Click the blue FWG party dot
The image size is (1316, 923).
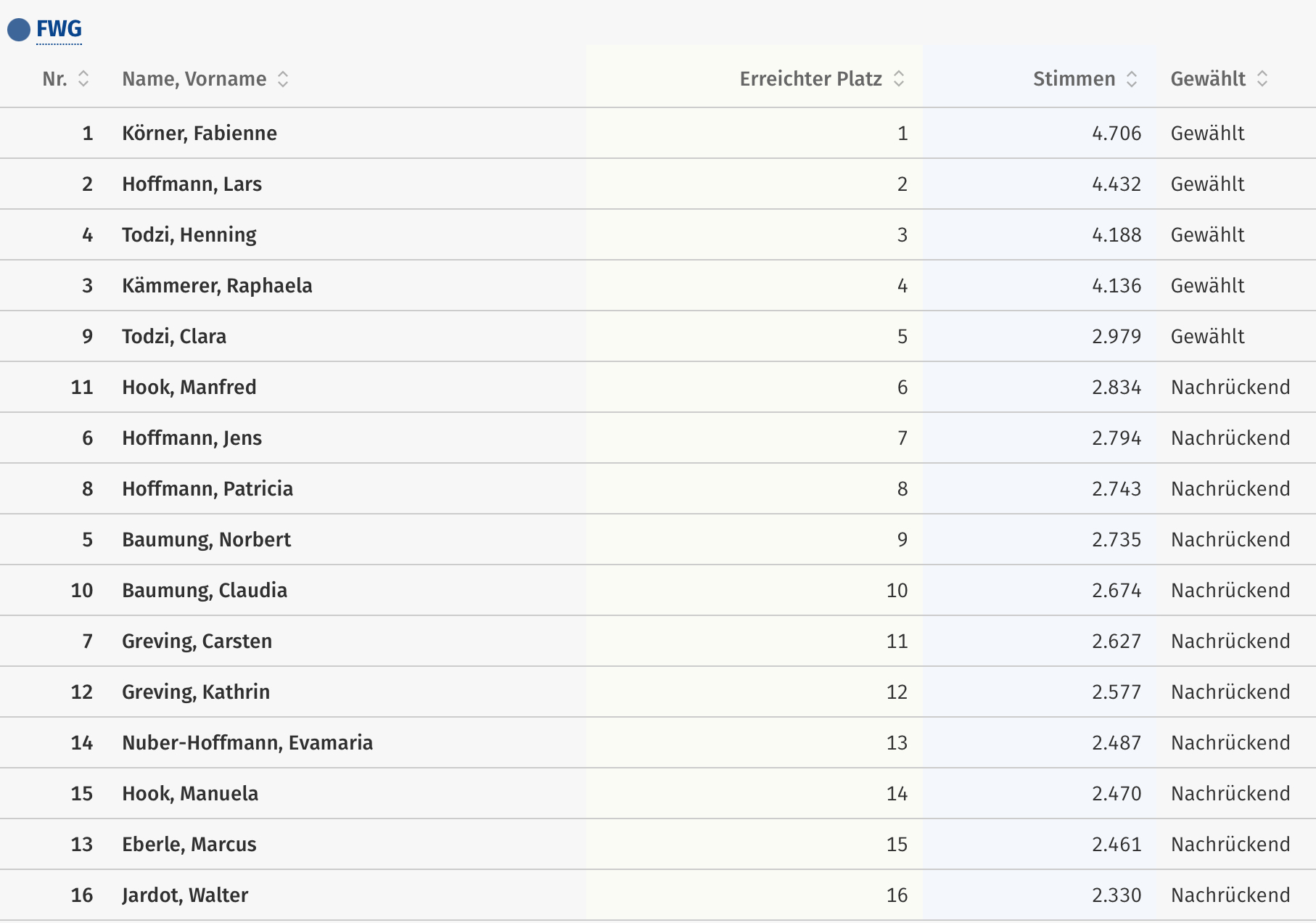point(19,30)
